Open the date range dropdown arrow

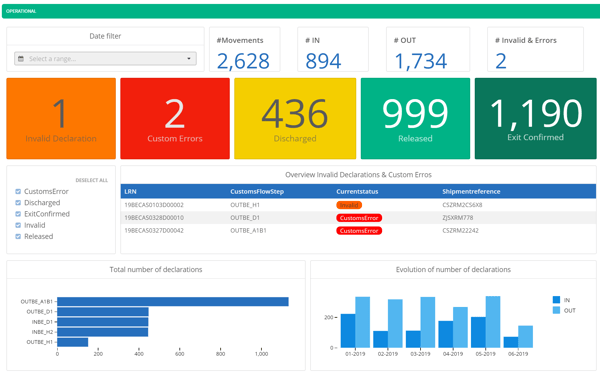tap(189, 59)
